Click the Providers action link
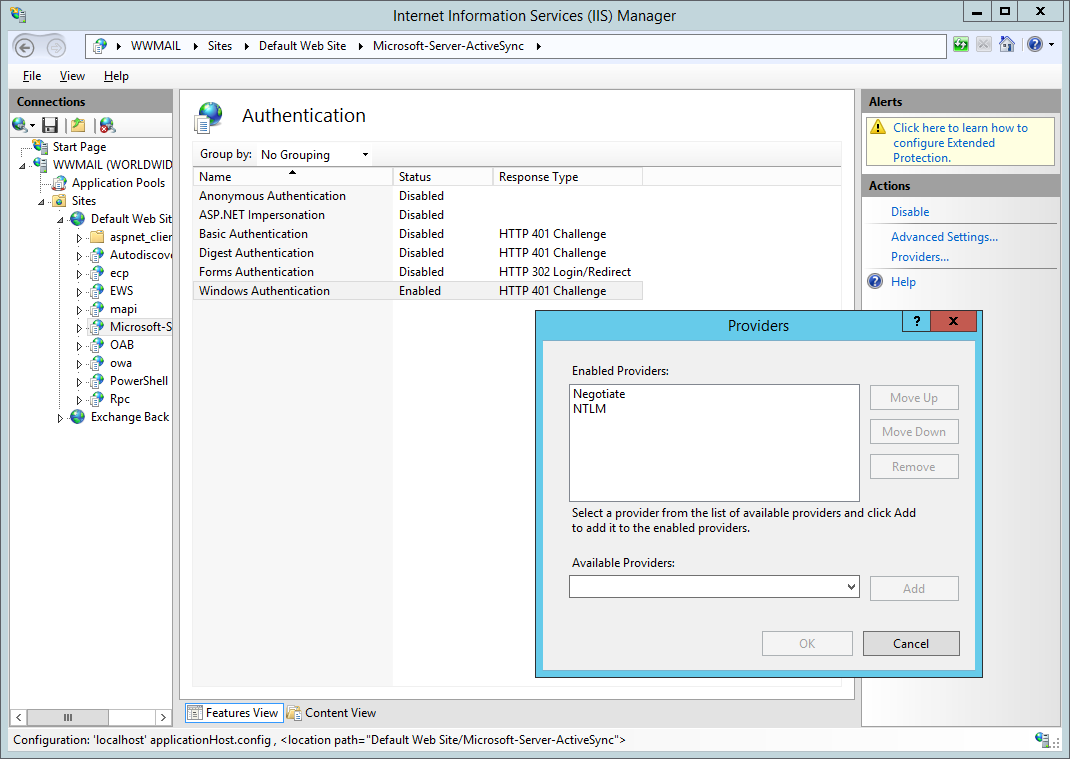This screenshot has width=1070, height=759. [919, 257]
